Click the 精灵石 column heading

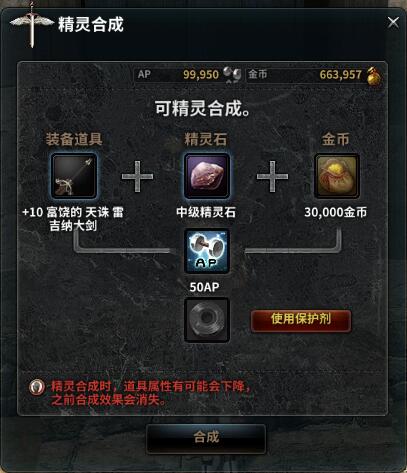[x=206, y=139]
